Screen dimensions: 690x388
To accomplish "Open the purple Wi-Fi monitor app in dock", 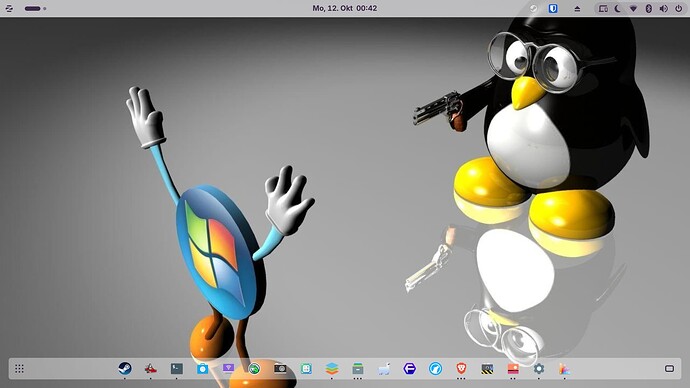I will click(x=228, y=368).
